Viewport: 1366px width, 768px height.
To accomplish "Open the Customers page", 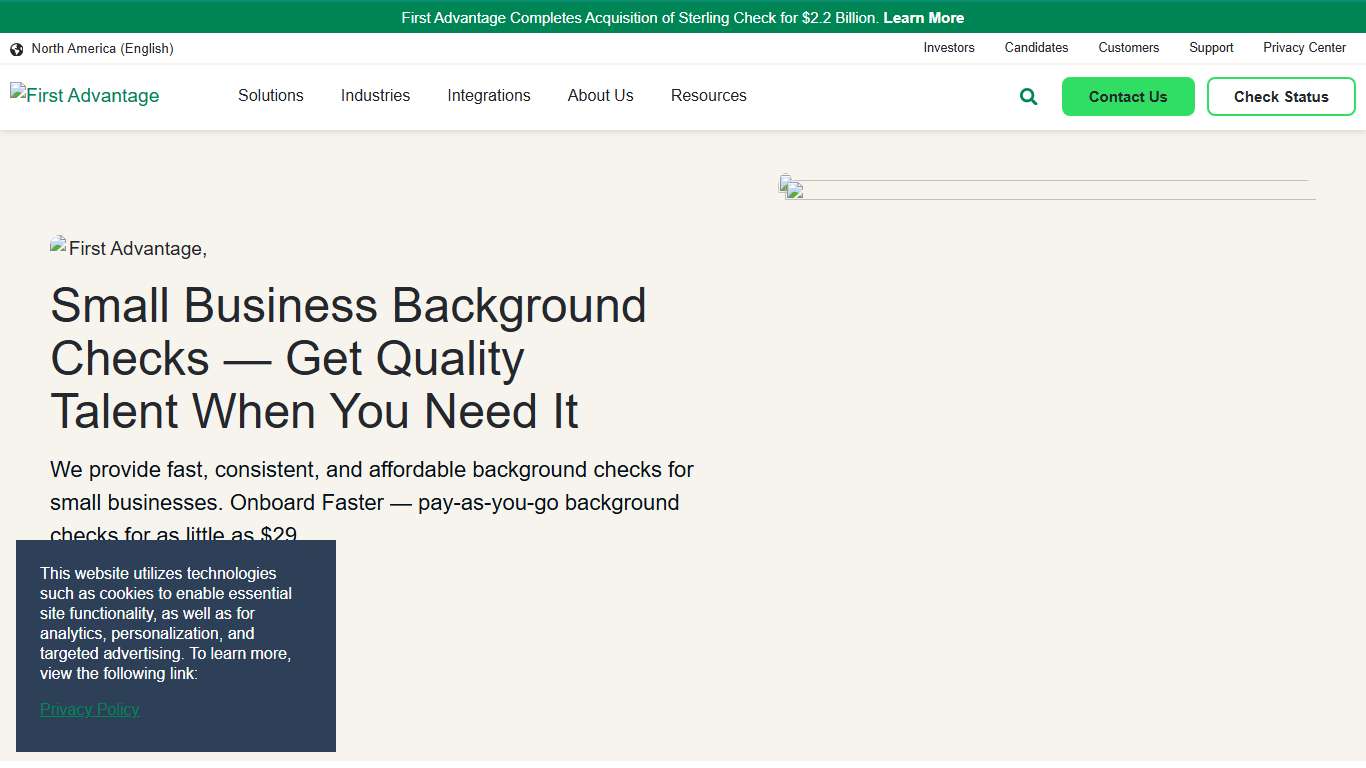I will pos(1128,47).
